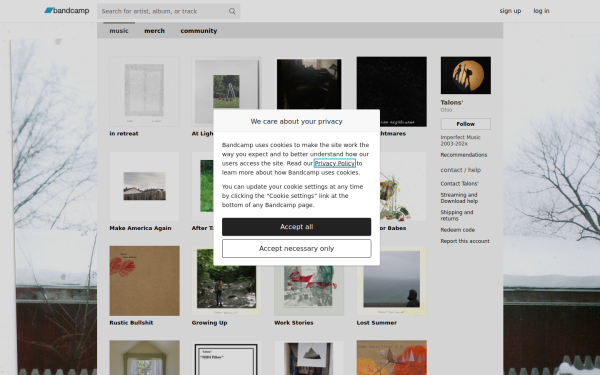Open the At Light album cover in the top row
600x375 pixels.
coord(227,83)
